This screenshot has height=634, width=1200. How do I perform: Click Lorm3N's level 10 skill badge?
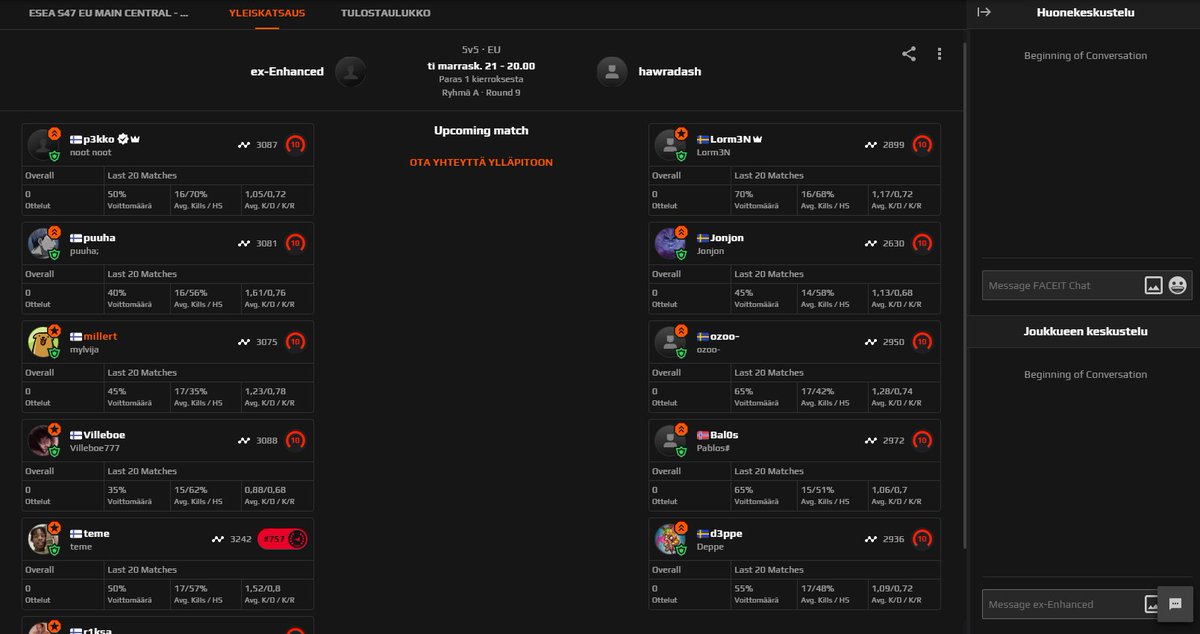922,145
